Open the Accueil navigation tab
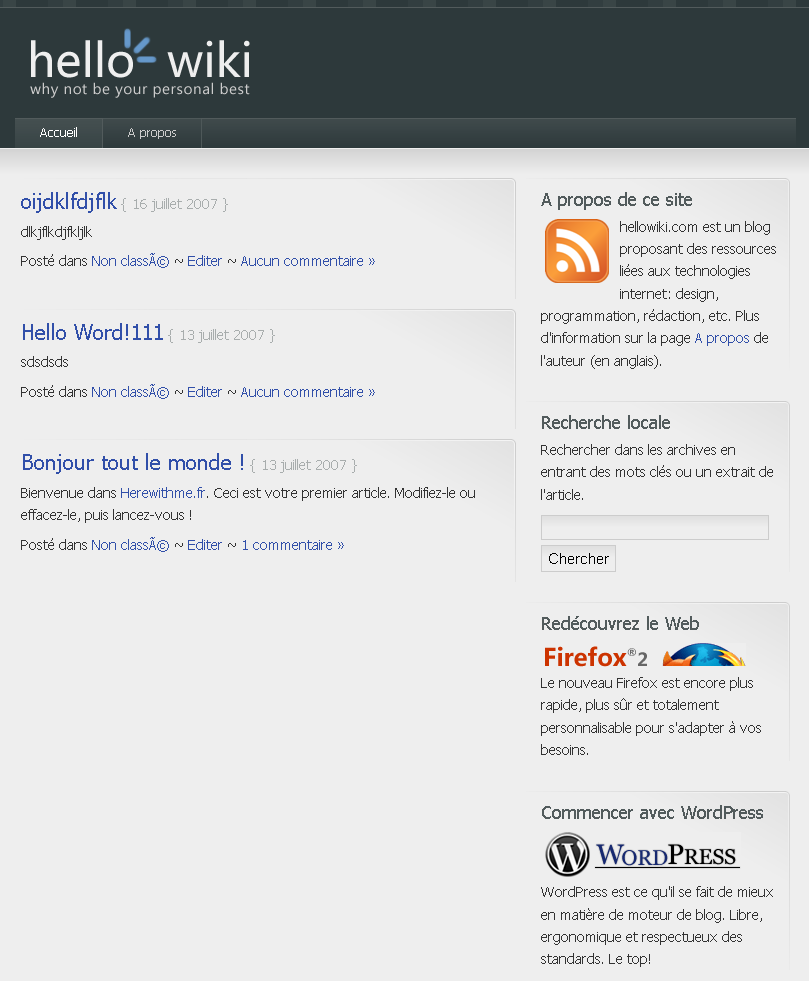809x981 pixels. (x=58, y=133)
